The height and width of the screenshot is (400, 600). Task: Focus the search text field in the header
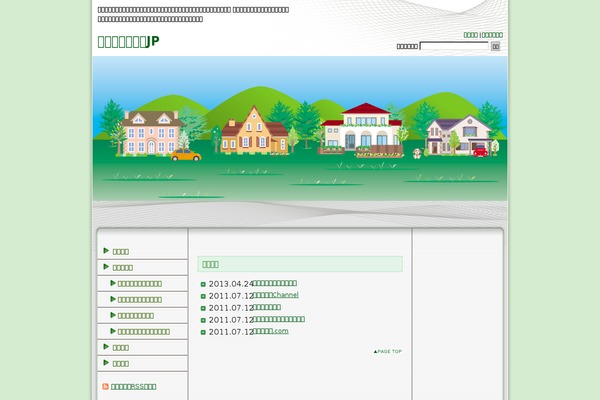click(454, 46)
